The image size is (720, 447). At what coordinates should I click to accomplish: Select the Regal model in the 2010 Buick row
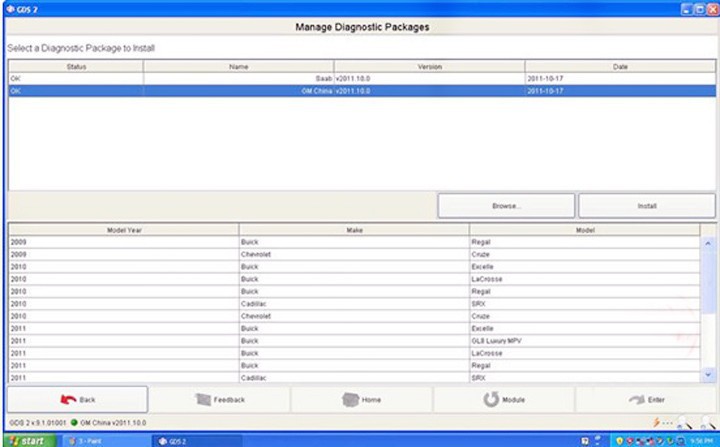585,292
